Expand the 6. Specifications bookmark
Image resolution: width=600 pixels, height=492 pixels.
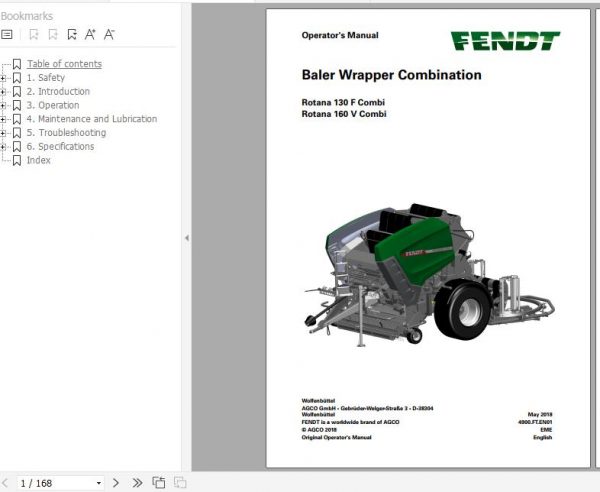[x=3, y=147]
